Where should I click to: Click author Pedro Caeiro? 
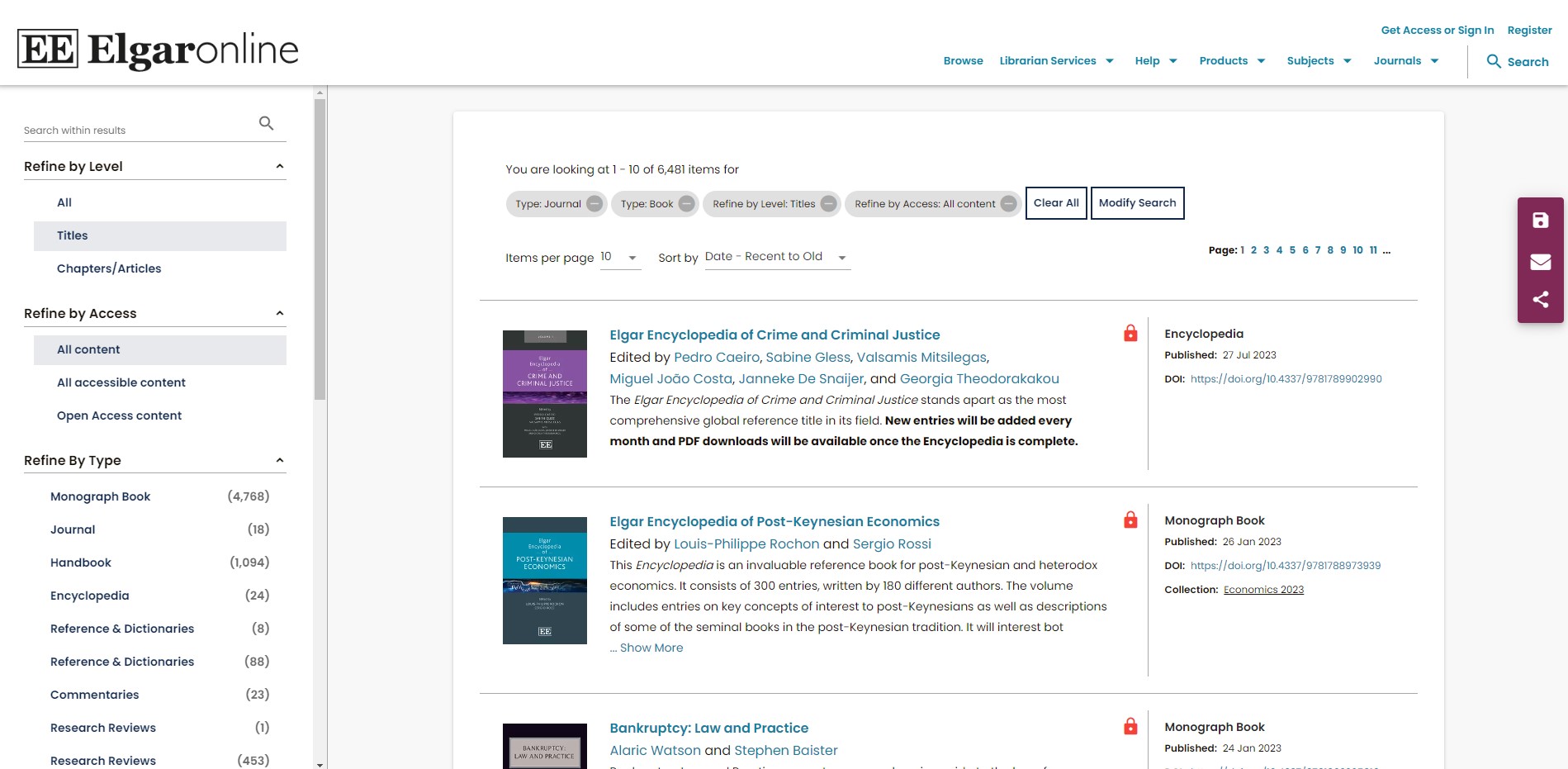click(x=717, y=357)
